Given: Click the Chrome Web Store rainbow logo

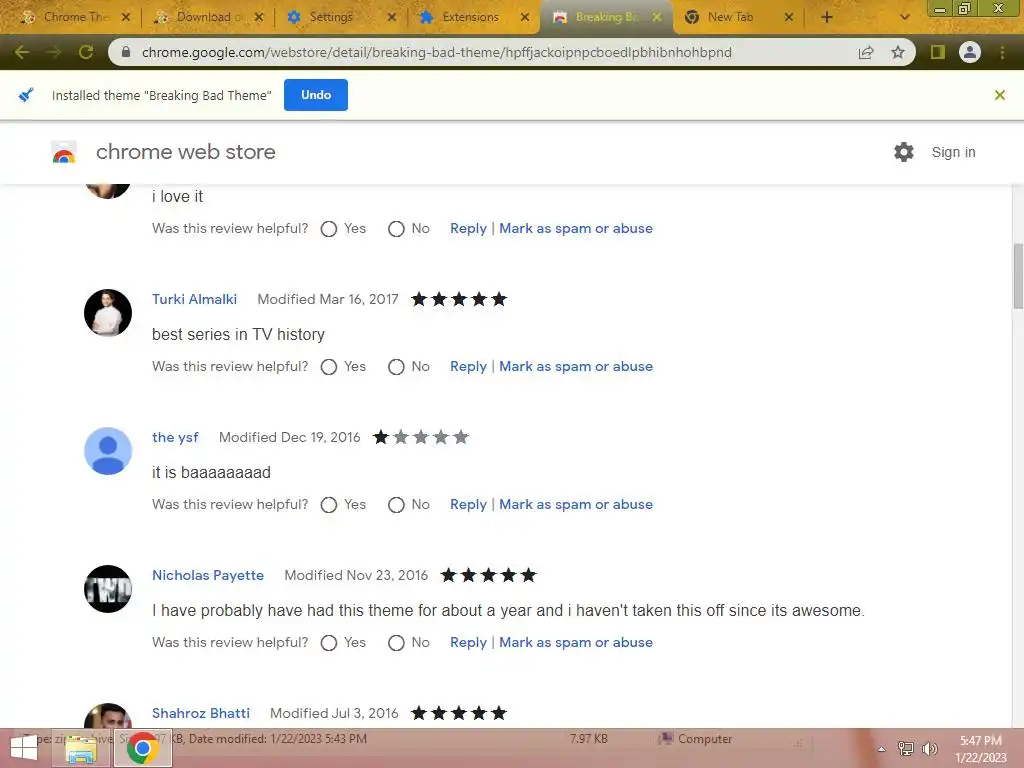Looking at the screenshot, I should click(x=64, y=152).
